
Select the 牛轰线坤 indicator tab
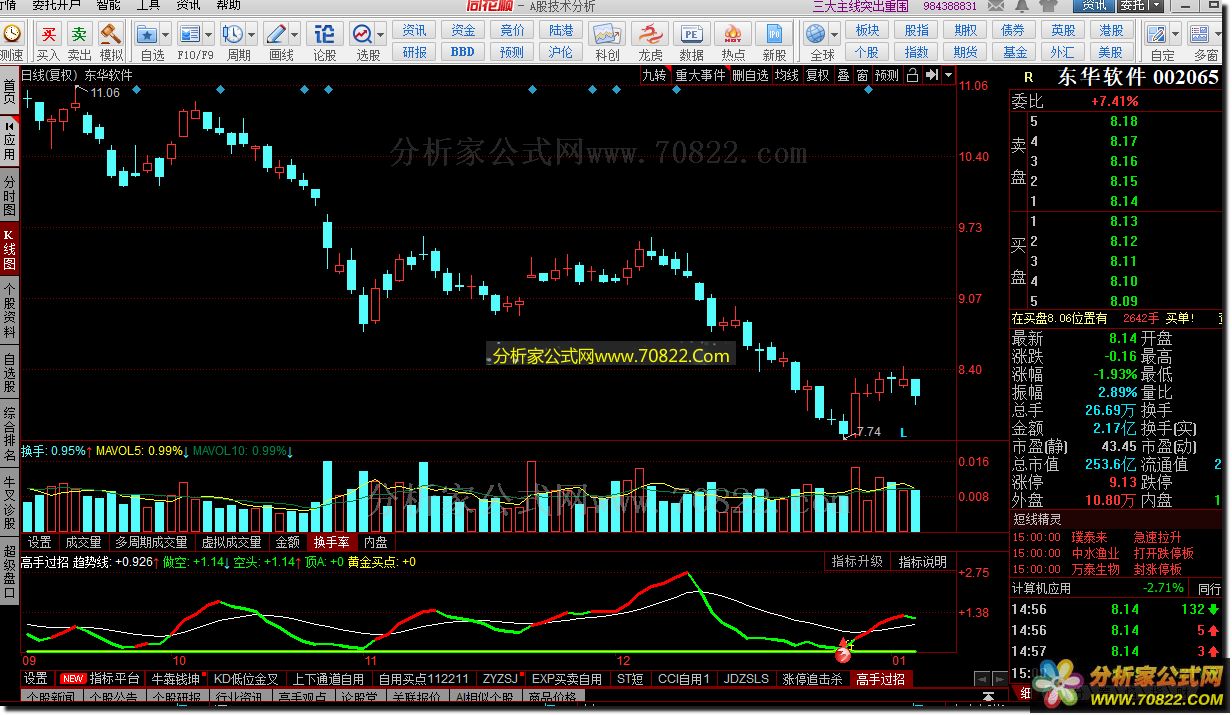(177, 679)
